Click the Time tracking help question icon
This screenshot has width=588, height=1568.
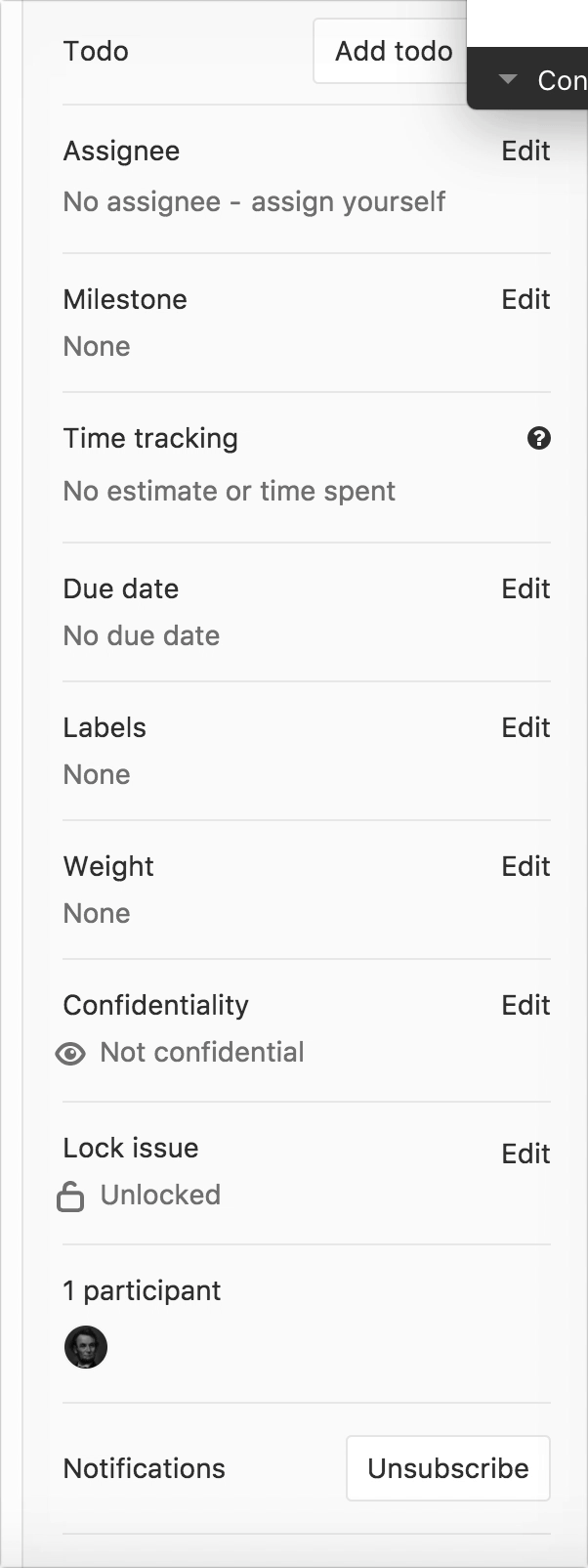538,439
